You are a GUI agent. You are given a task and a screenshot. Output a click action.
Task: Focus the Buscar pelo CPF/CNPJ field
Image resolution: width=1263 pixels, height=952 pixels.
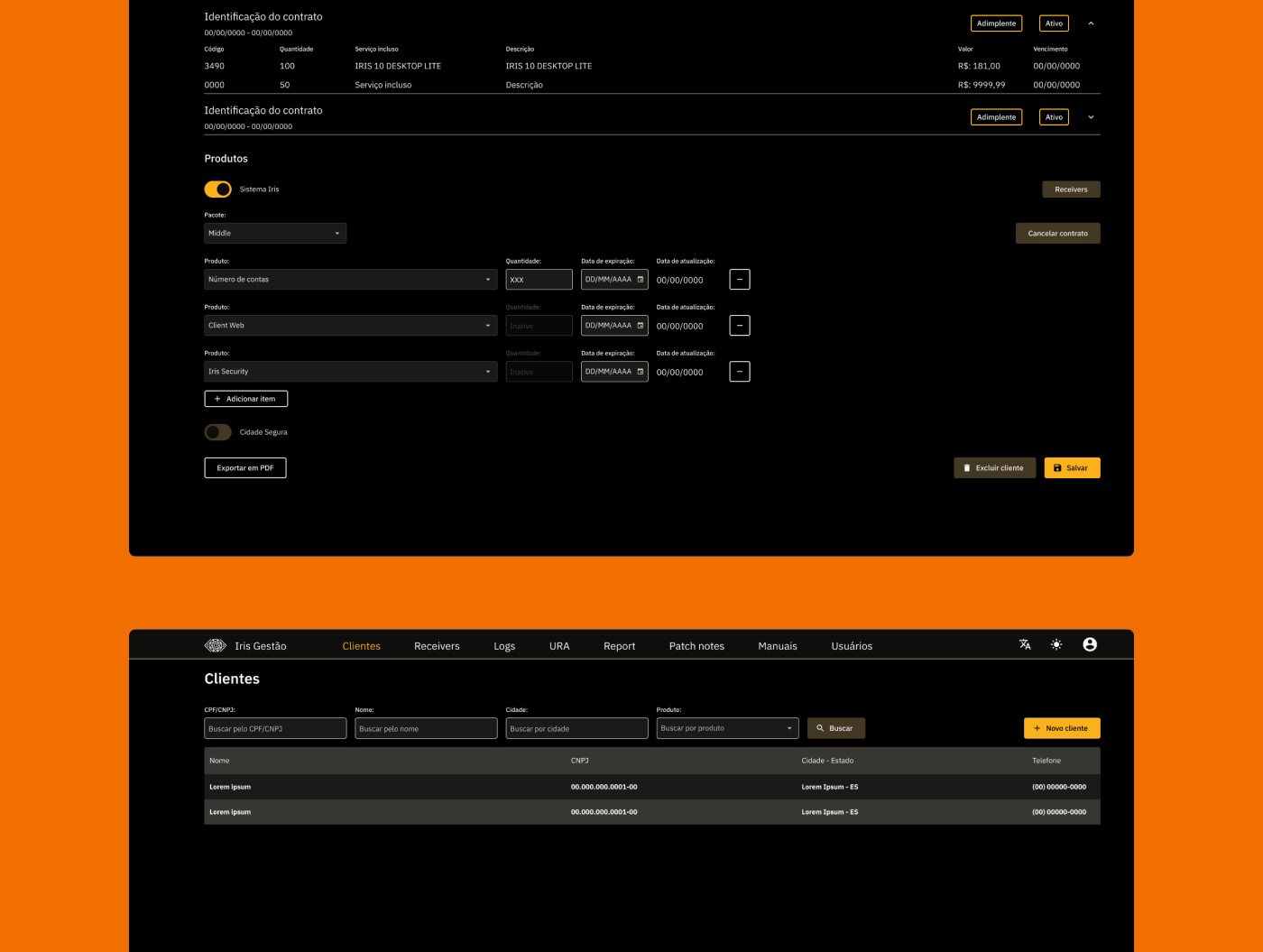[275, 728]
